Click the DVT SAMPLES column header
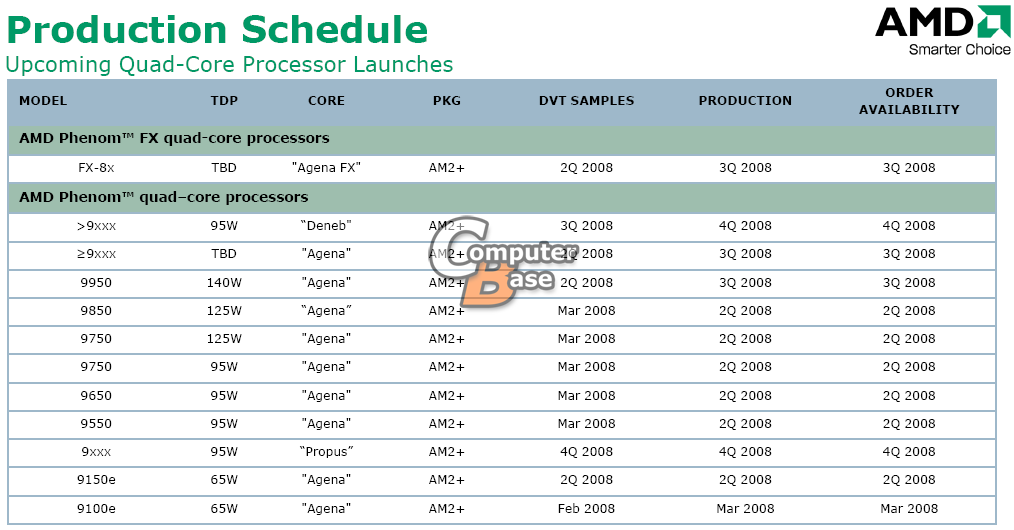Viewport: 1014px width, 530px height. [586, 101]
